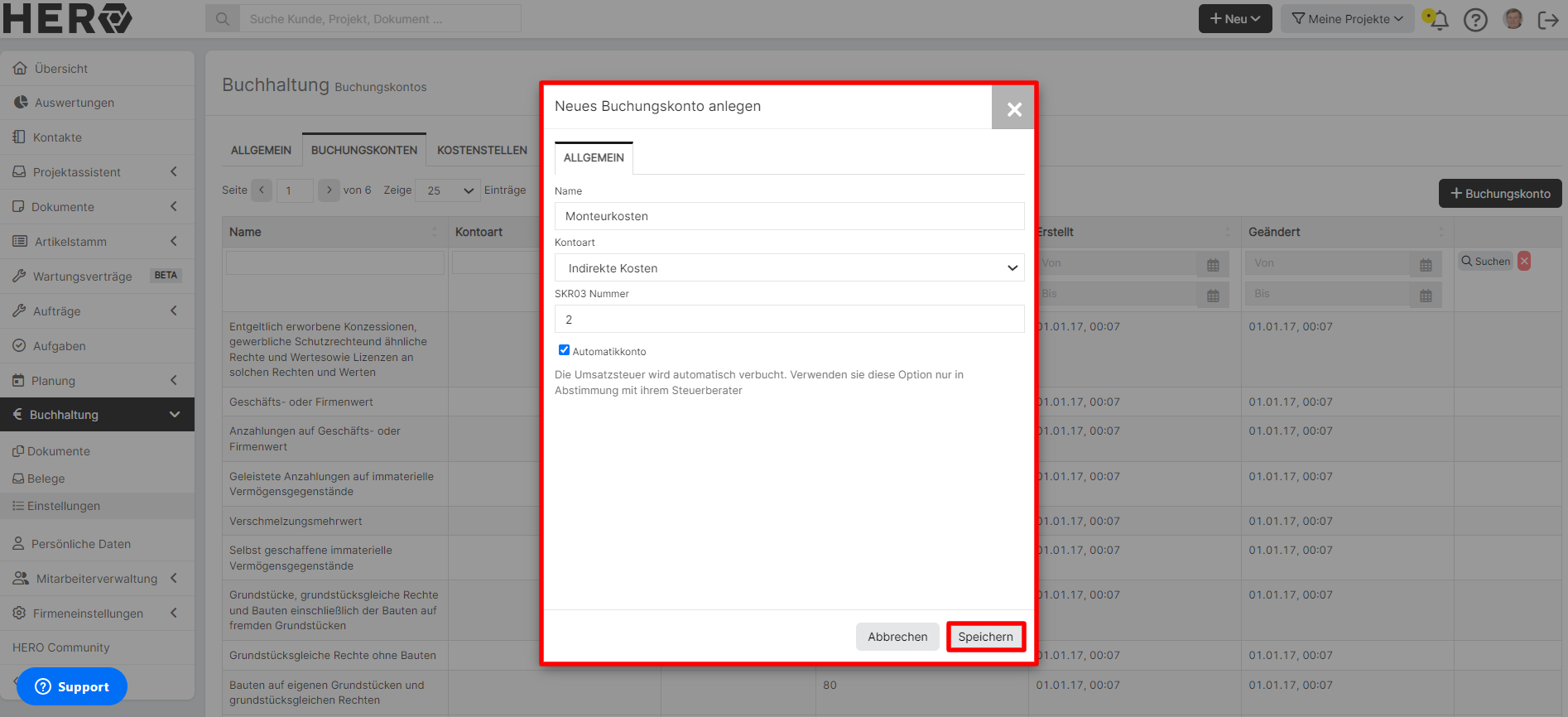Open the Zeige 25 entries dropdown
Viewport: 1568px width, 717px height.
[x=448, y=190]
